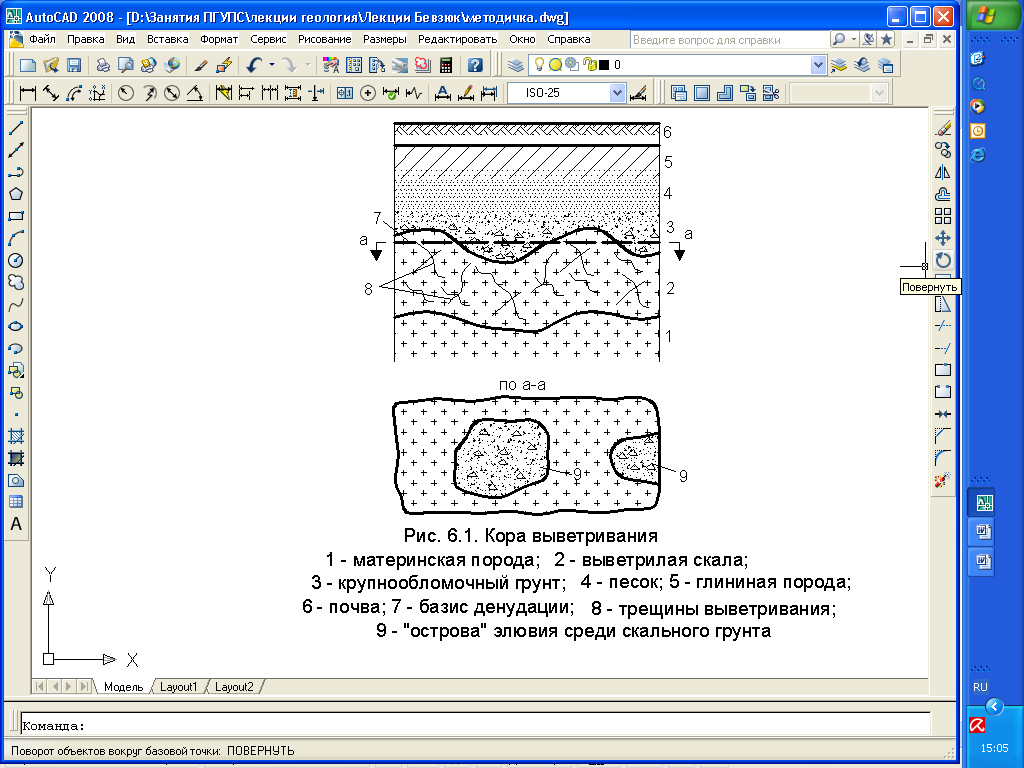Expand the ISO-25 dimension style dropdown
This screenshot has width=1024, height=768.
click(617, 93)
